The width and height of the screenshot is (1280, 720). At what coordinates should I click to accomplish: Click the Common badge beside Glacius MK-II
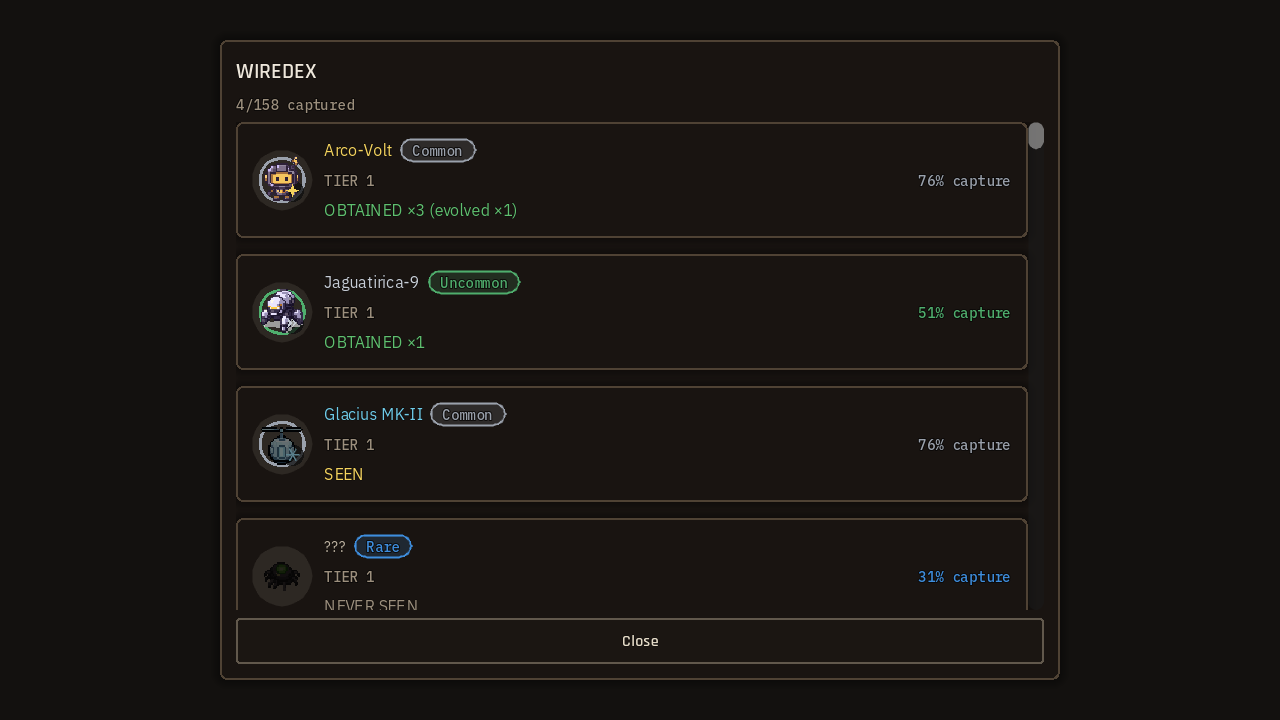(x=468, y=415)
